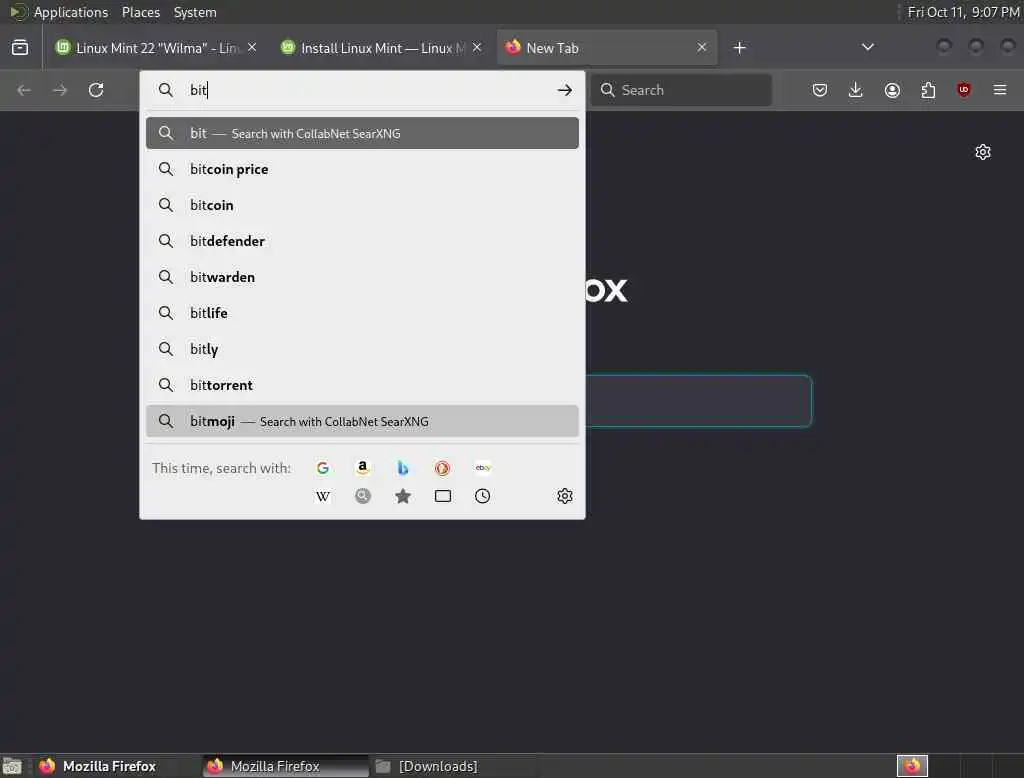This screenshot has width=1024, height=778.
Task: Expand the list all tabs chevron
Action: click(x=868, y=47)
